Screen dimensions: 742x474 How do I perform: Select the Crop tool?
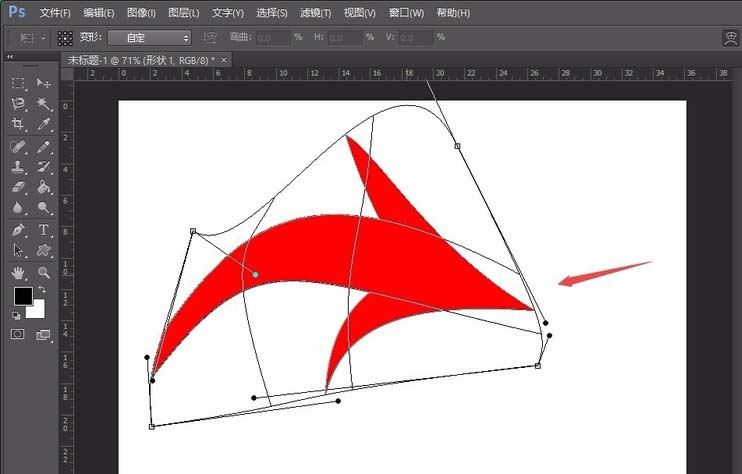(18, 124)
